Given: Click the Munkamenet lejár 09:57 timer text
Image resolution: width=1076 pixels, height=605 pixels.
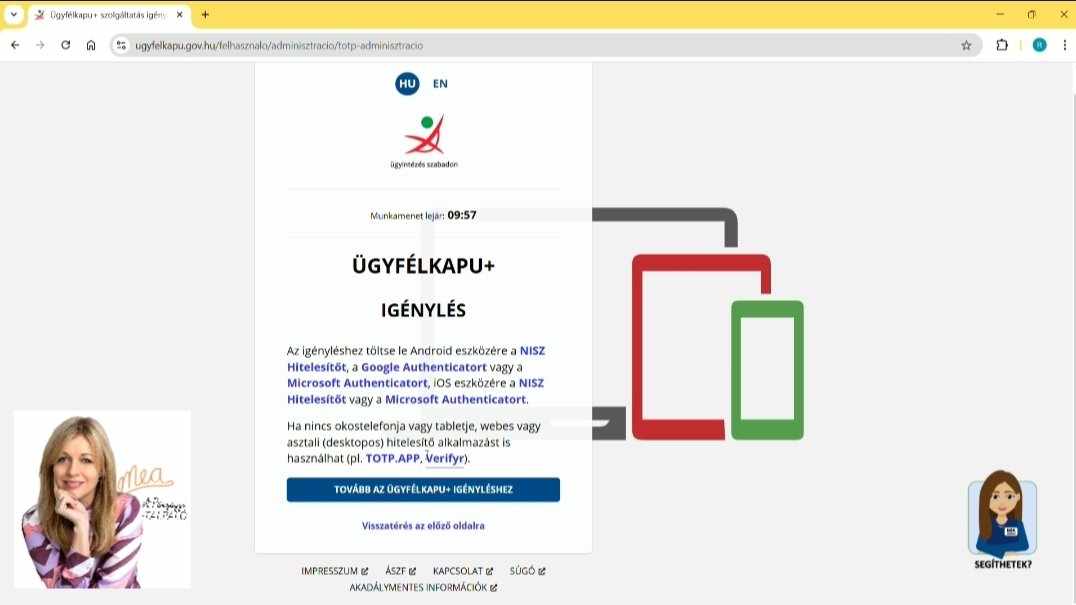Looking at the screenshot, I should (423, 215).
